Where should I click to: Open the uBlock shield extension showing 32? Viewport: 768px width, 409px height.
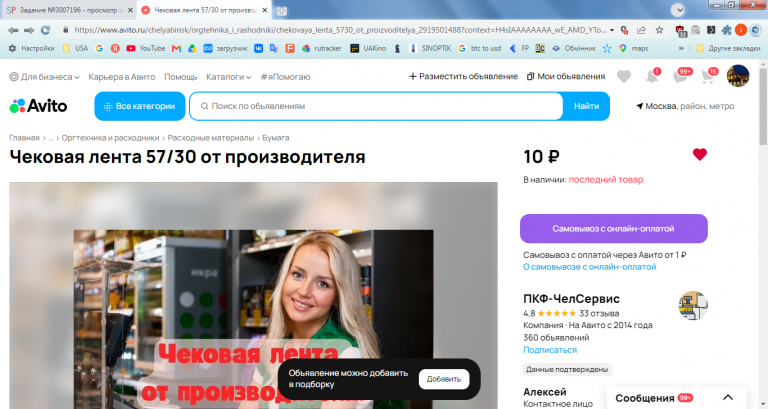(681, 31)
